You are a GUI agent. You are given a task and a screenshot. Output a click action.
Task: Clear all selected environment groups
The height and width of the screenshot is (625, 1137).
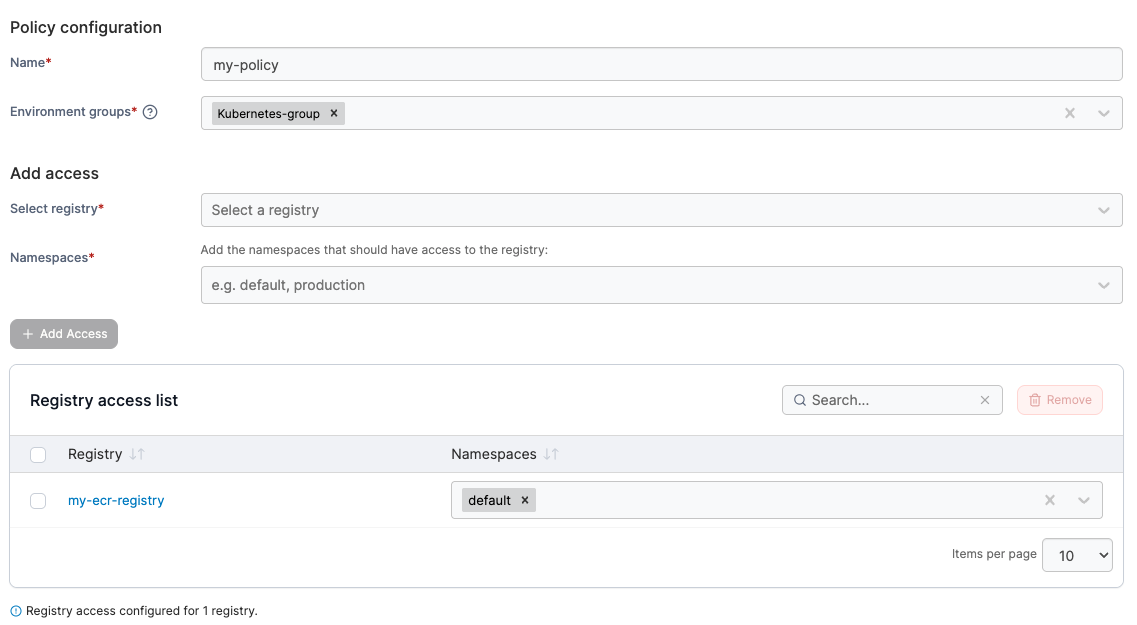coord(1070,114)
